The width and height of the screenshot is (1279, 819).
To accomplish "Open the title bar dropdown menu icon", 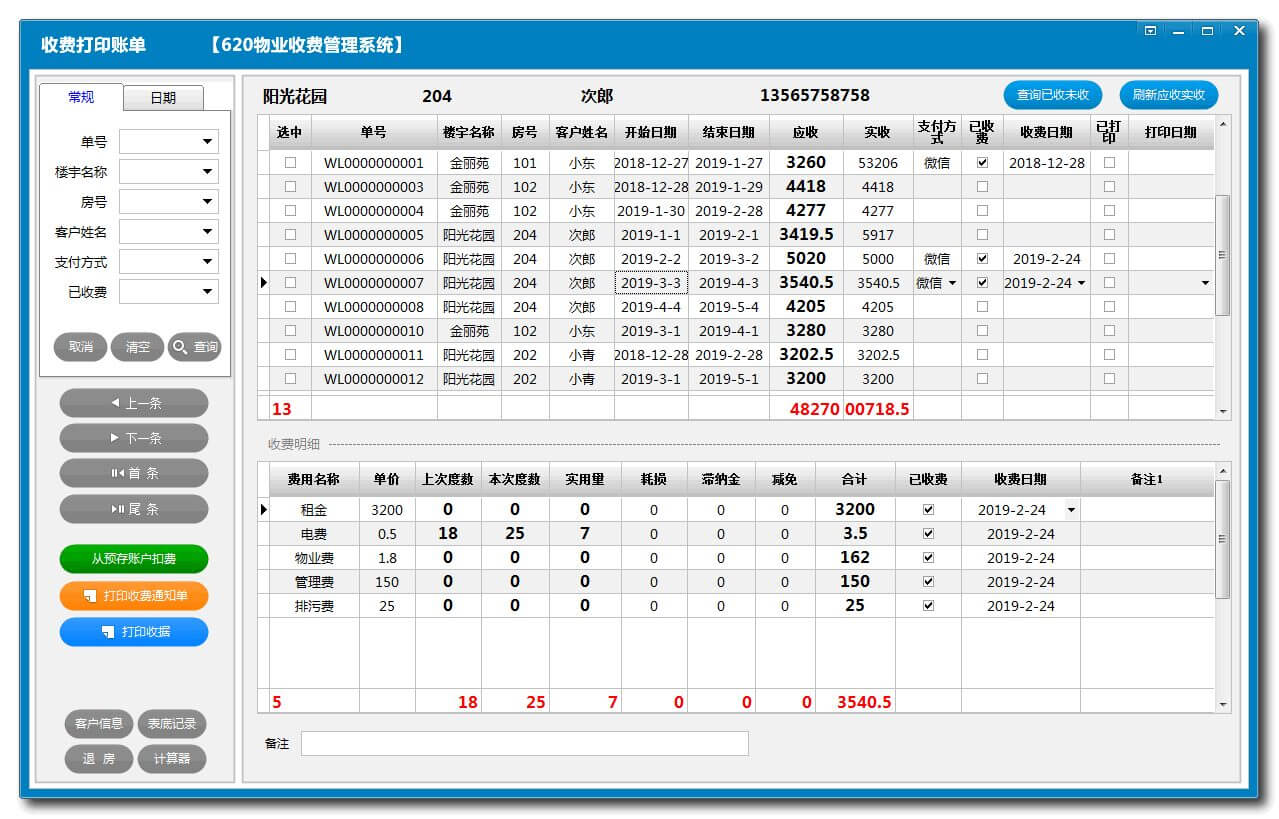I will (1150, 32).
